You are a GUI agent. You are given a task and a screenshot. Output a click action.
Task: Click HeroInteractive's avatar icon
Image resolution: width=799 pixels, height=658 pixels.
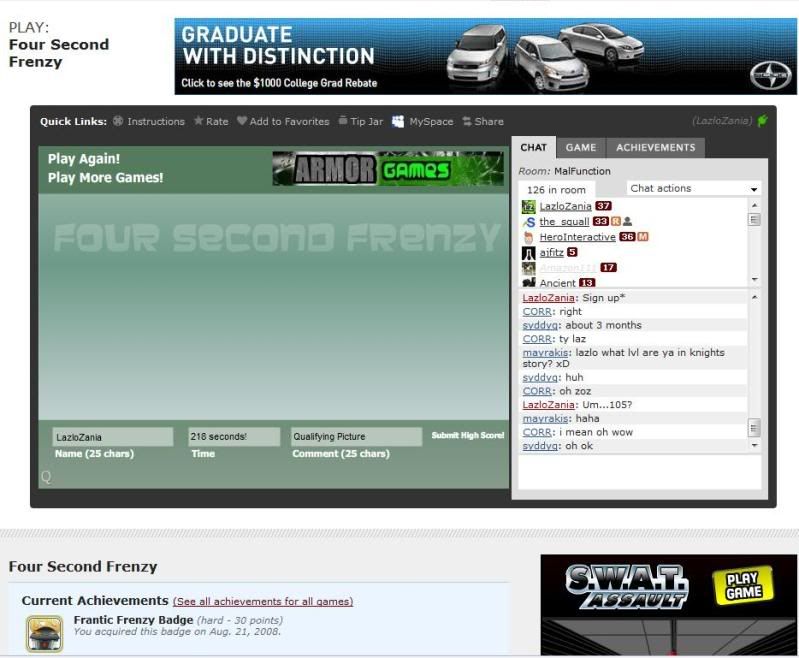[528, 238]
